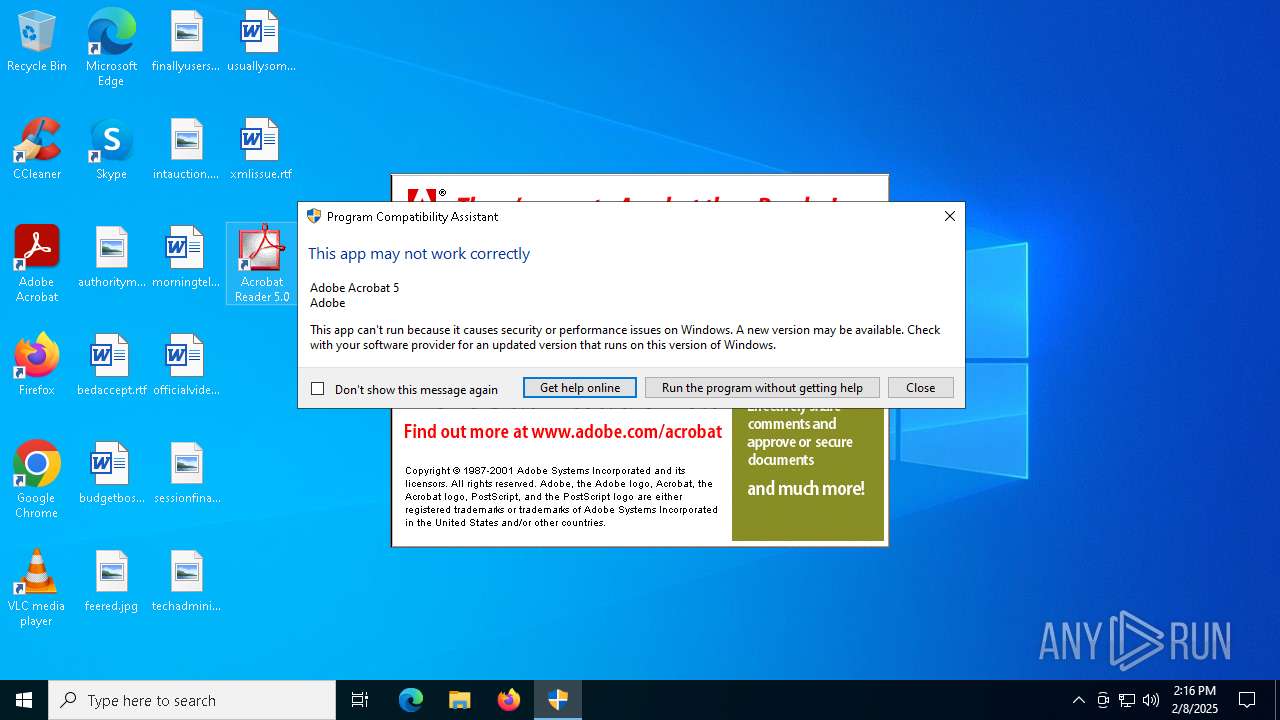Select the finallyusers image file icon
This screenshot has height=720, width=1280.
[186, 42]
